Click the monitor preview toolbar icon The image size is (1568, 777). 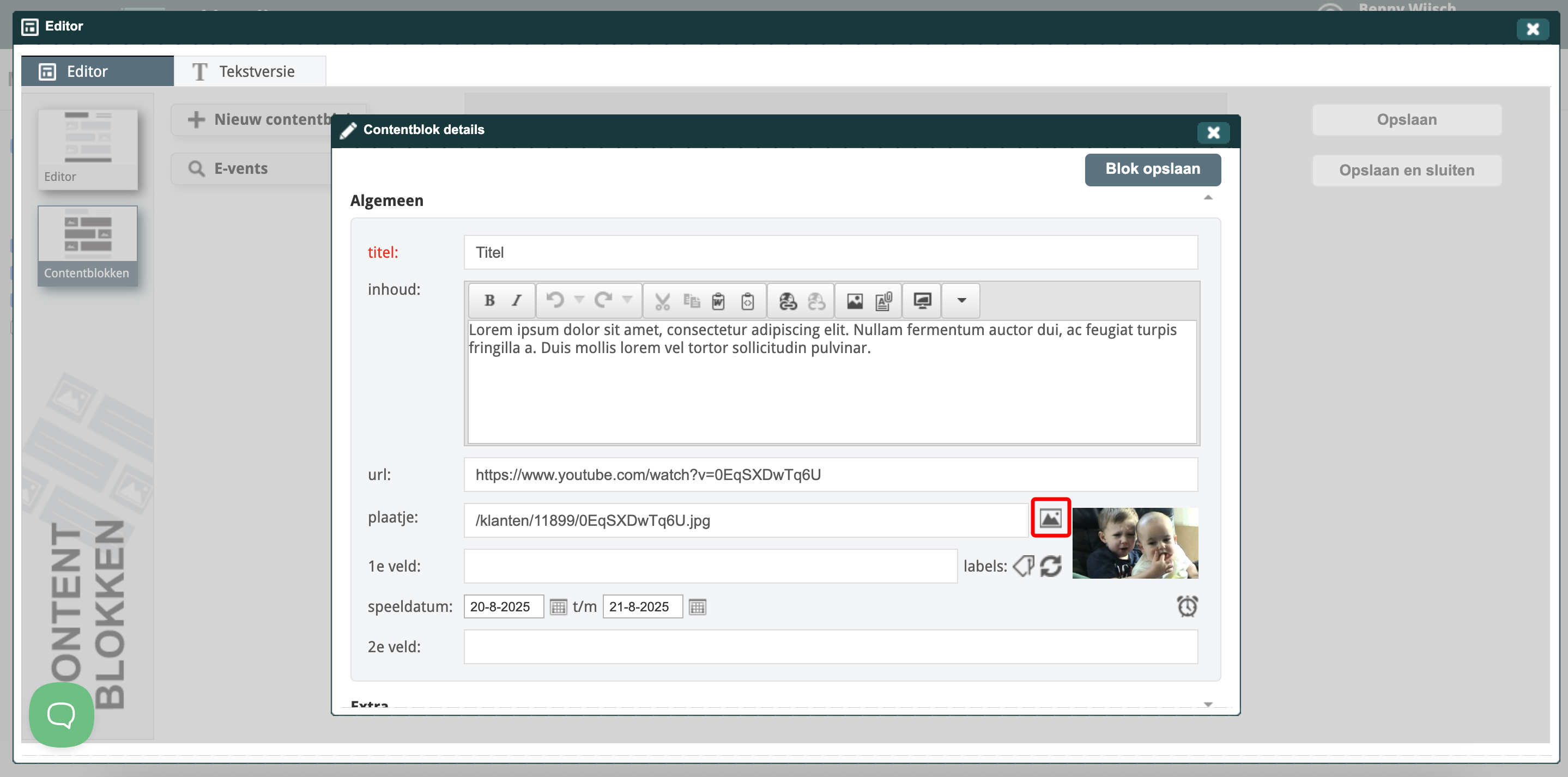click(x=922, y=301)
